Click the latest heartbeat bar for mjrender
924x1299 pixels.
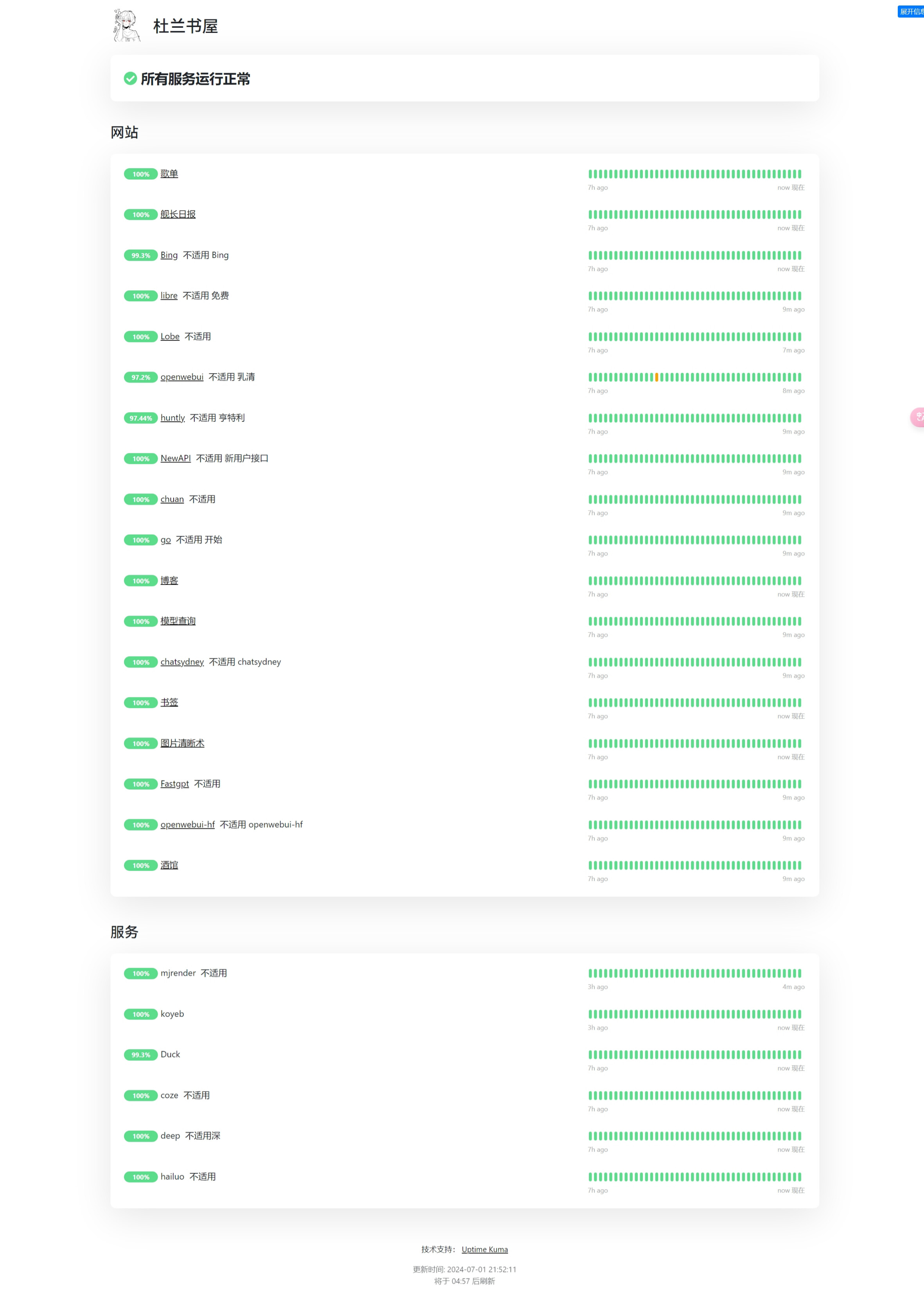point(799,974)
